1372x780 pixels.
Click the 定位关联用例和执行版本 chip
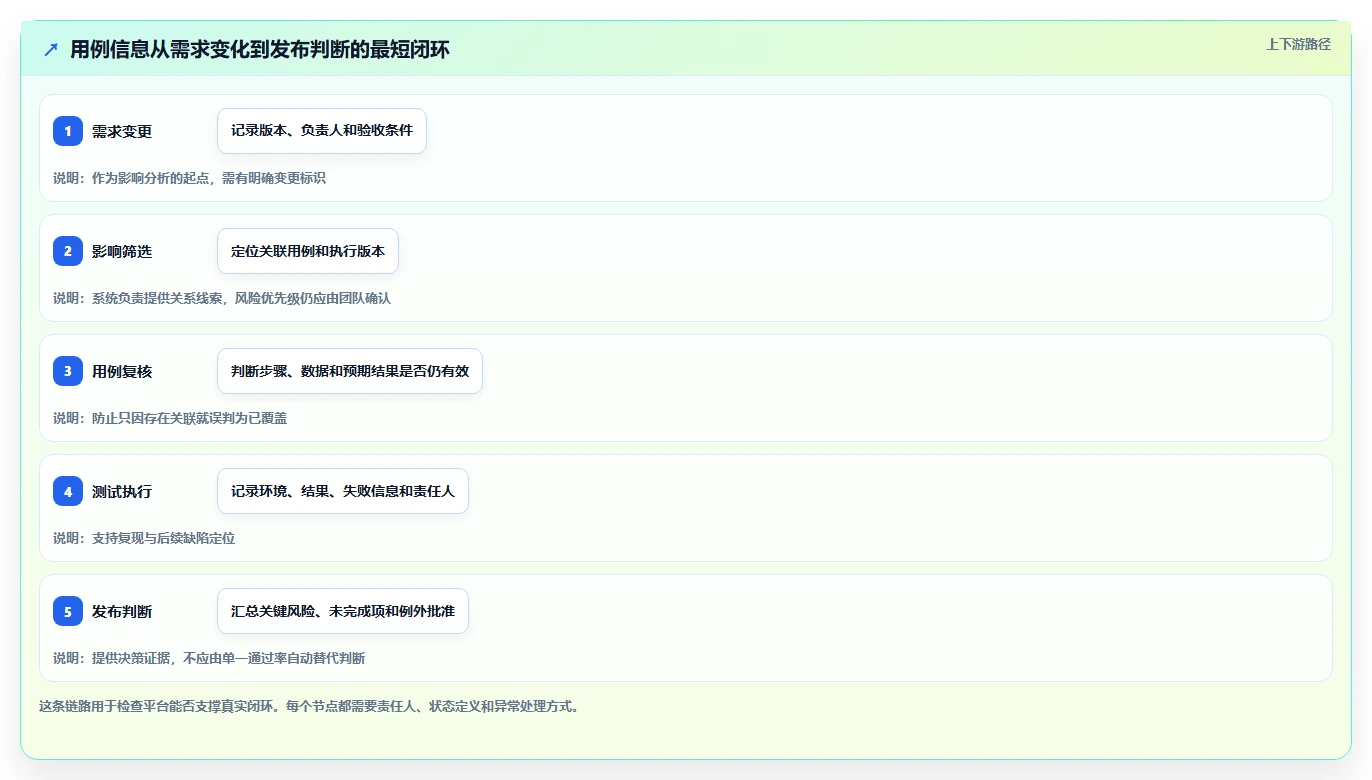tap(308, 251)
